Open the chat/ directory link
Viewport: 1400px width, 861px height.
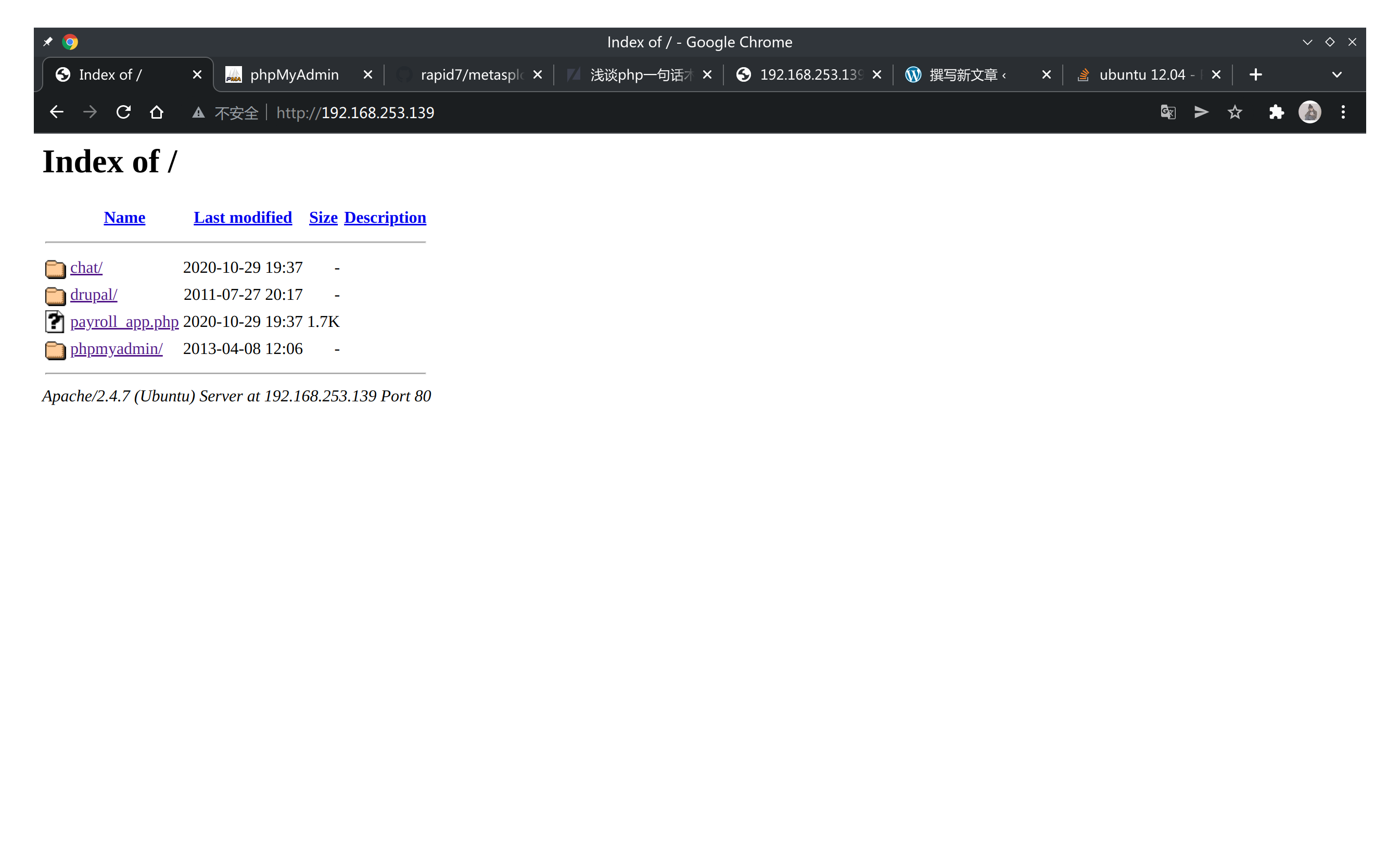point(86,268)
